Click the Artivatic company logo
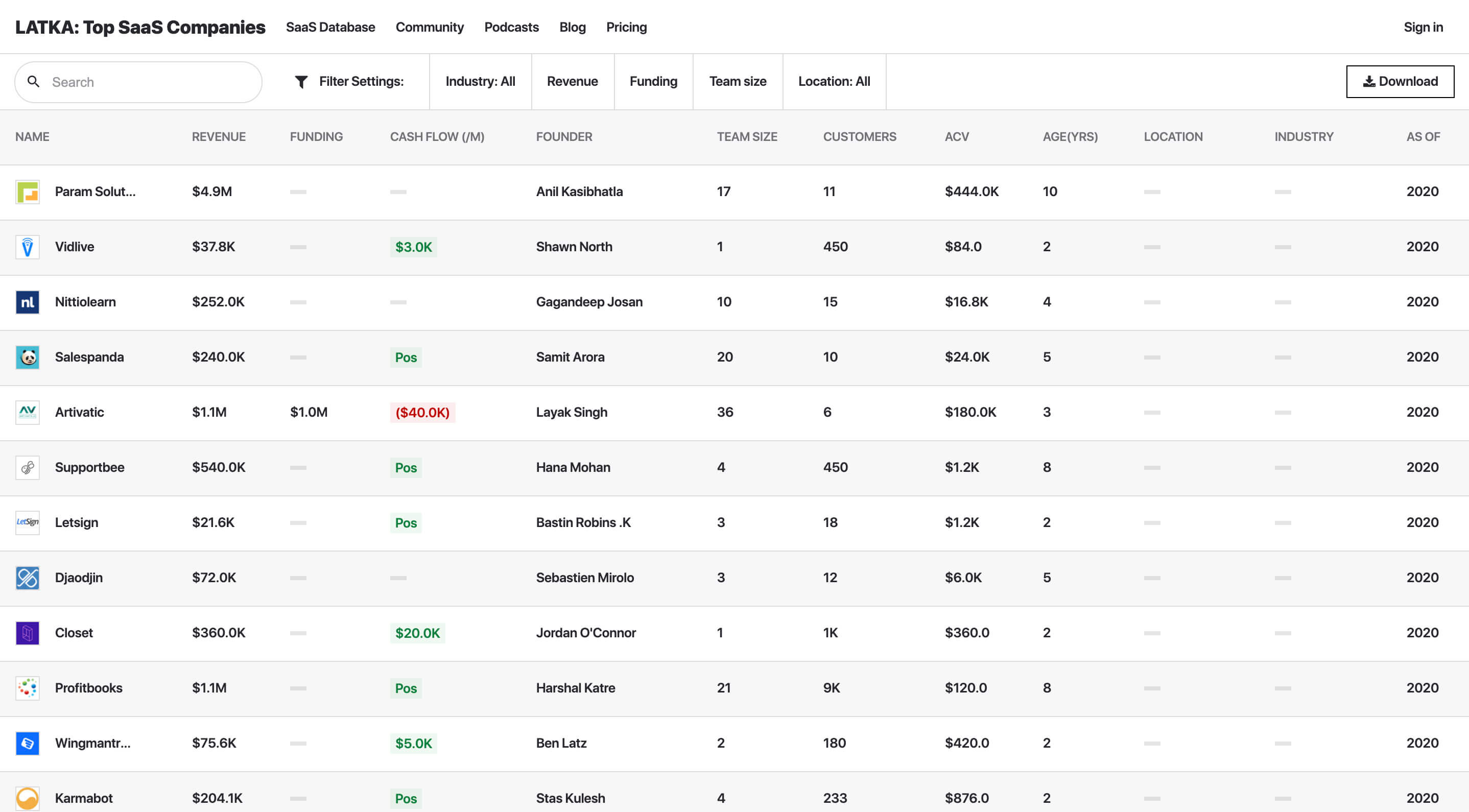 click(x=28, y=413)
